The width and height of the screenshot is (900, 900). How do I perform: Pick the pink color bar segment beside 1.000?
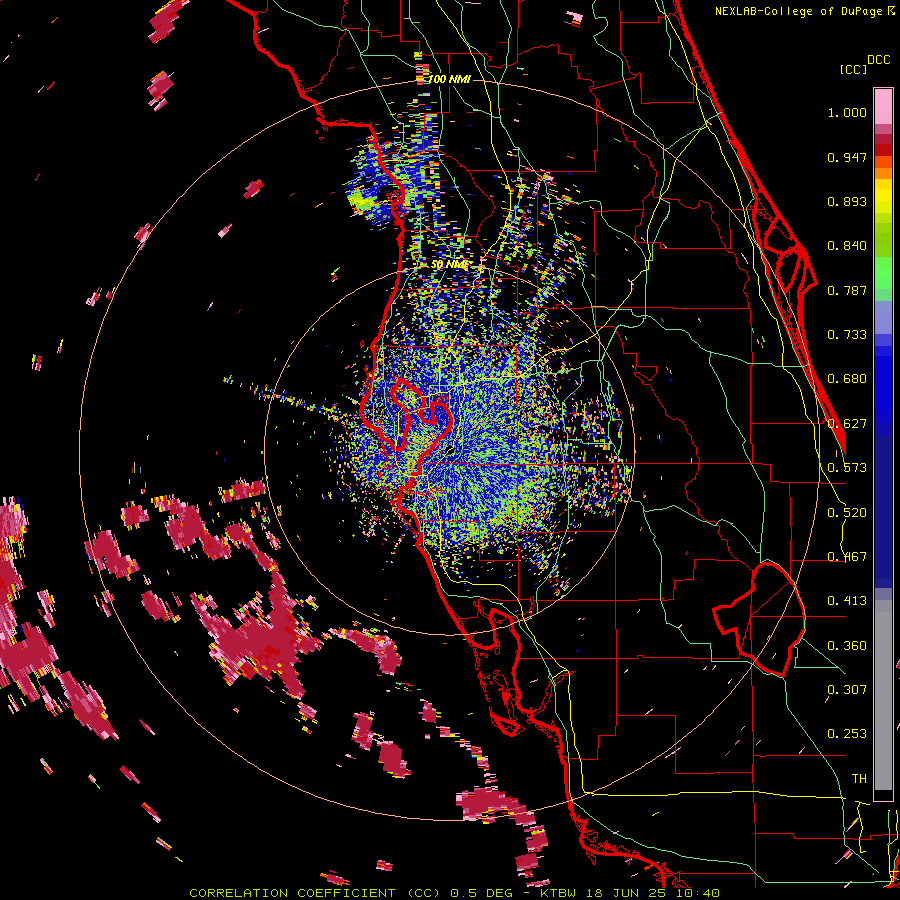pos(883,107)
